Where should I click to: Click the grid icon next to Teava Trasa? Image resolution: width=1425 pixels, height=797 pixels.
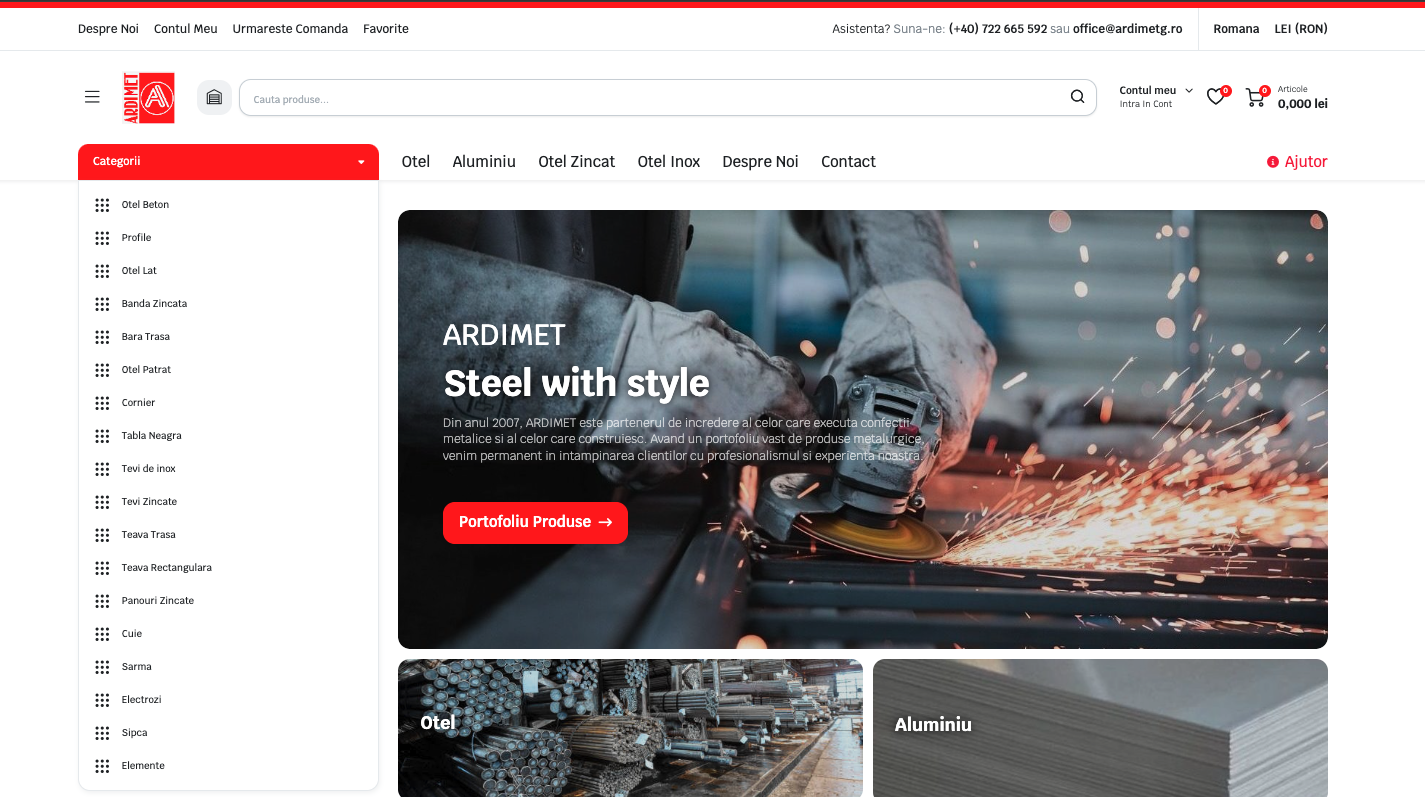[102, 535]
